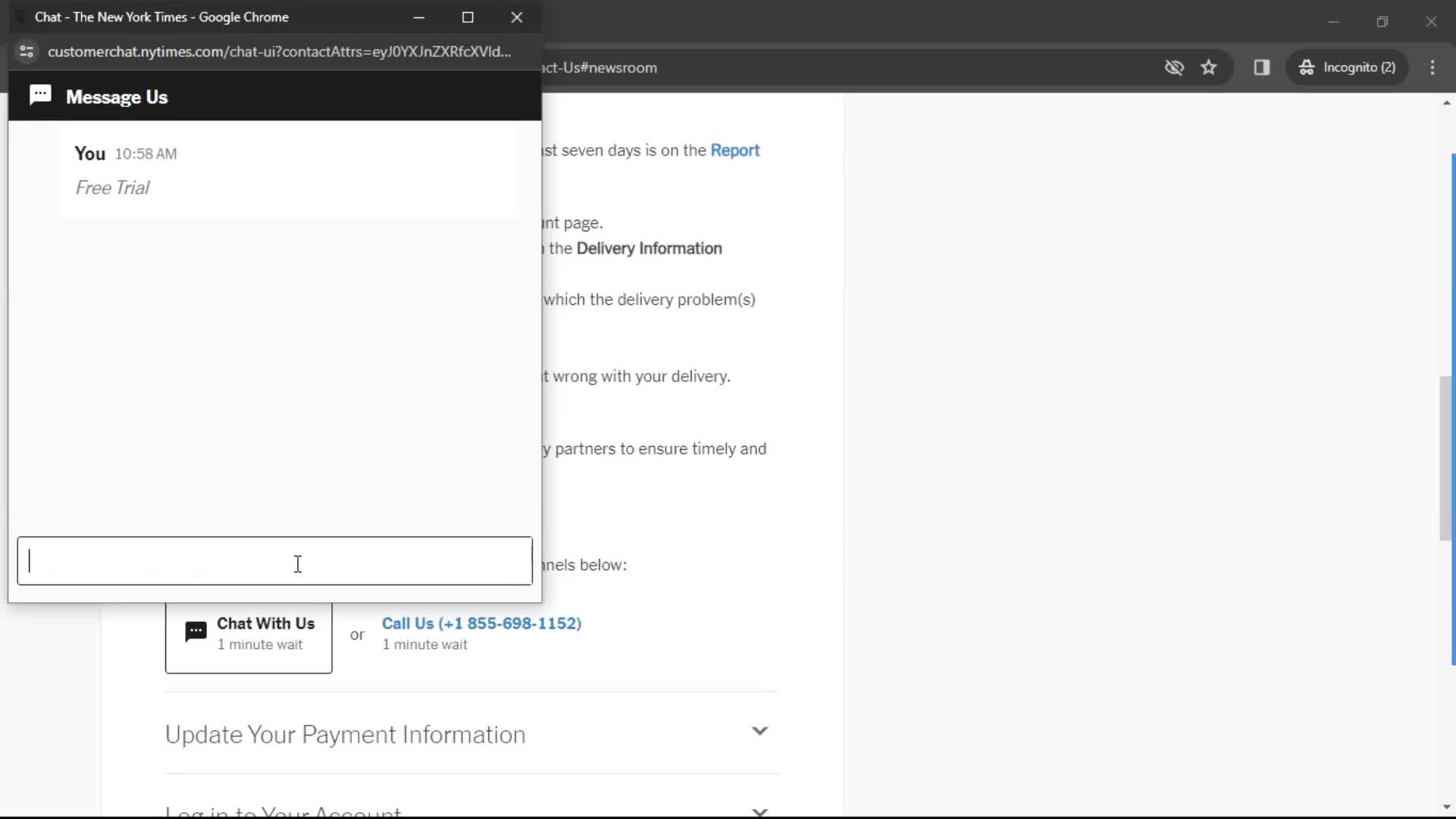Close the main Chrome browser window
This screenshot has width=1456, height=819.
(x=1431, y=21)
